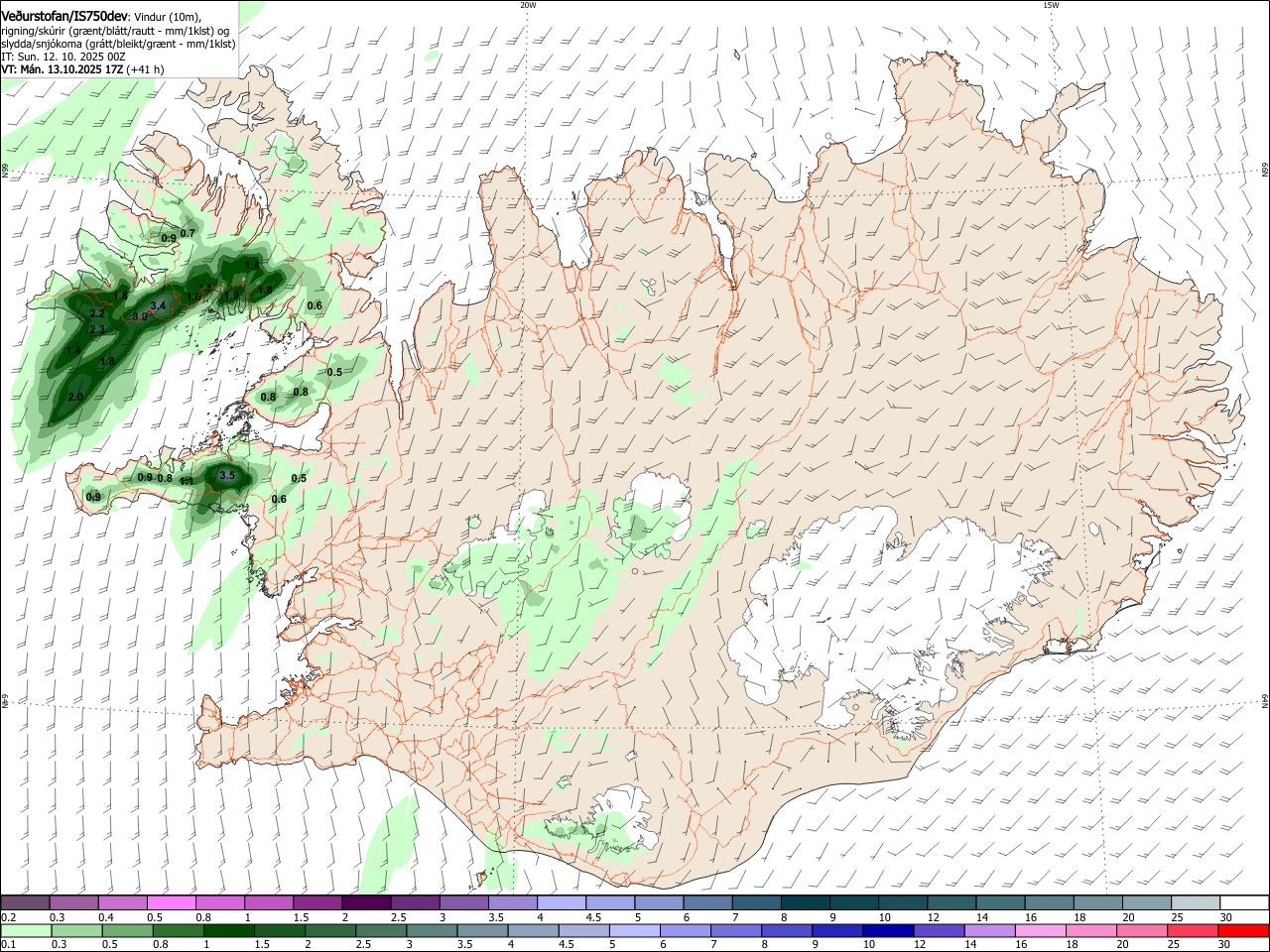Click the 0.4 label in the snow legend

106,917
